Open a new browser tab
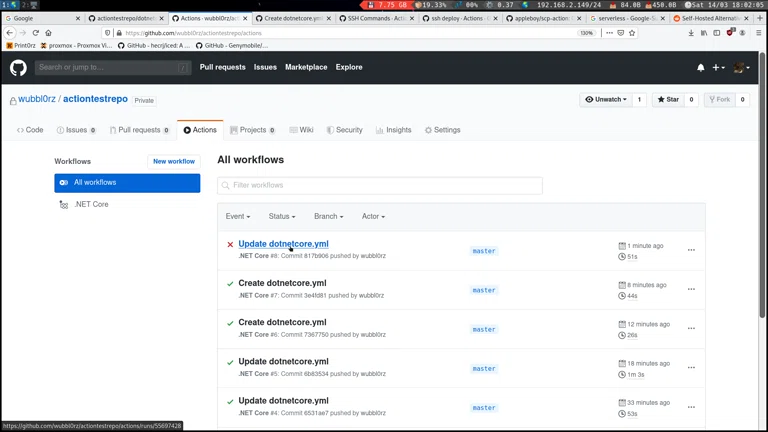Viewport: 768px width, 432px height. click(760, 18)
